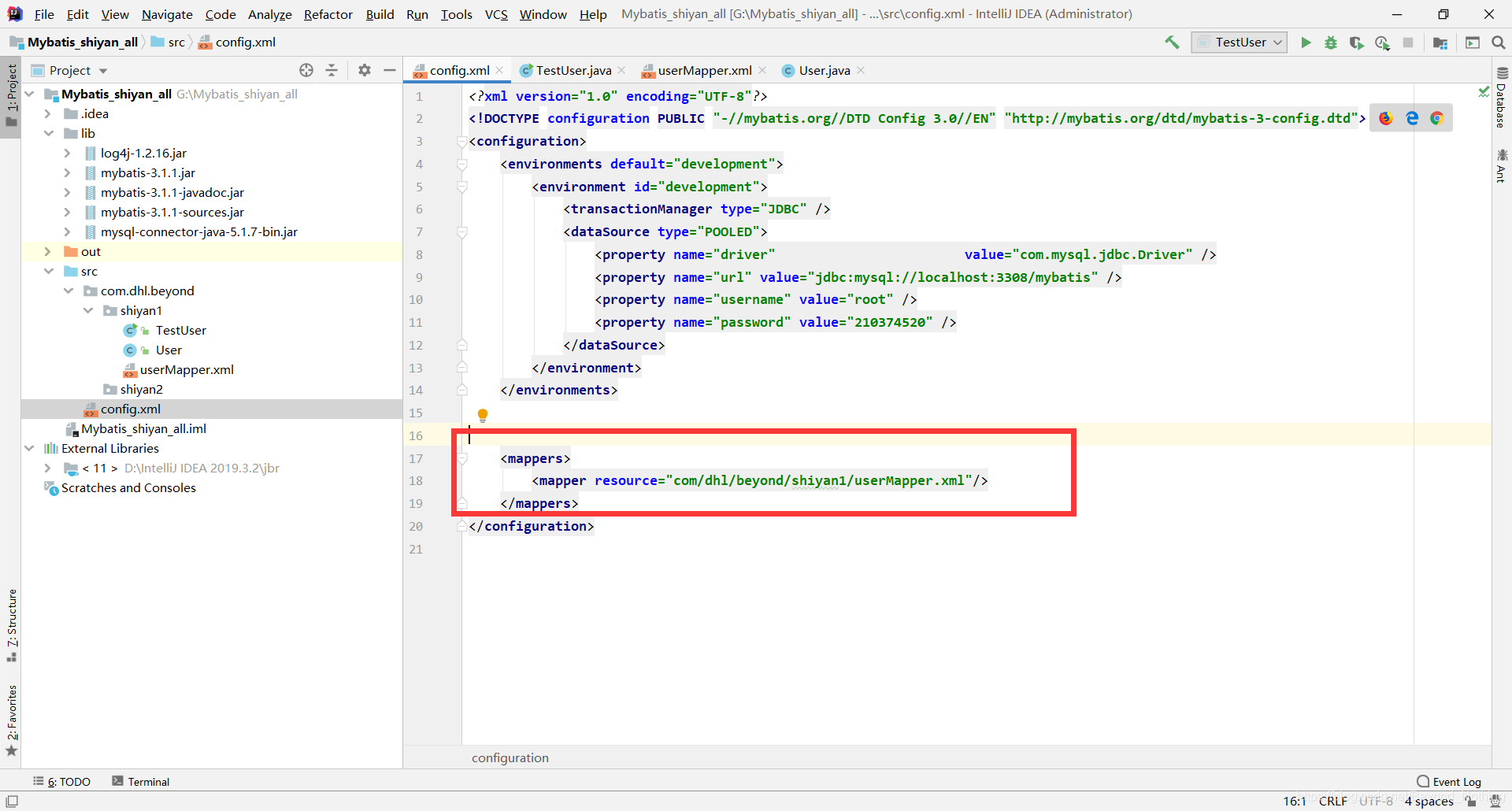This screenshot has width=1512, height=811.
Task: Switch to the User.java tab
Action: [824, 70]
